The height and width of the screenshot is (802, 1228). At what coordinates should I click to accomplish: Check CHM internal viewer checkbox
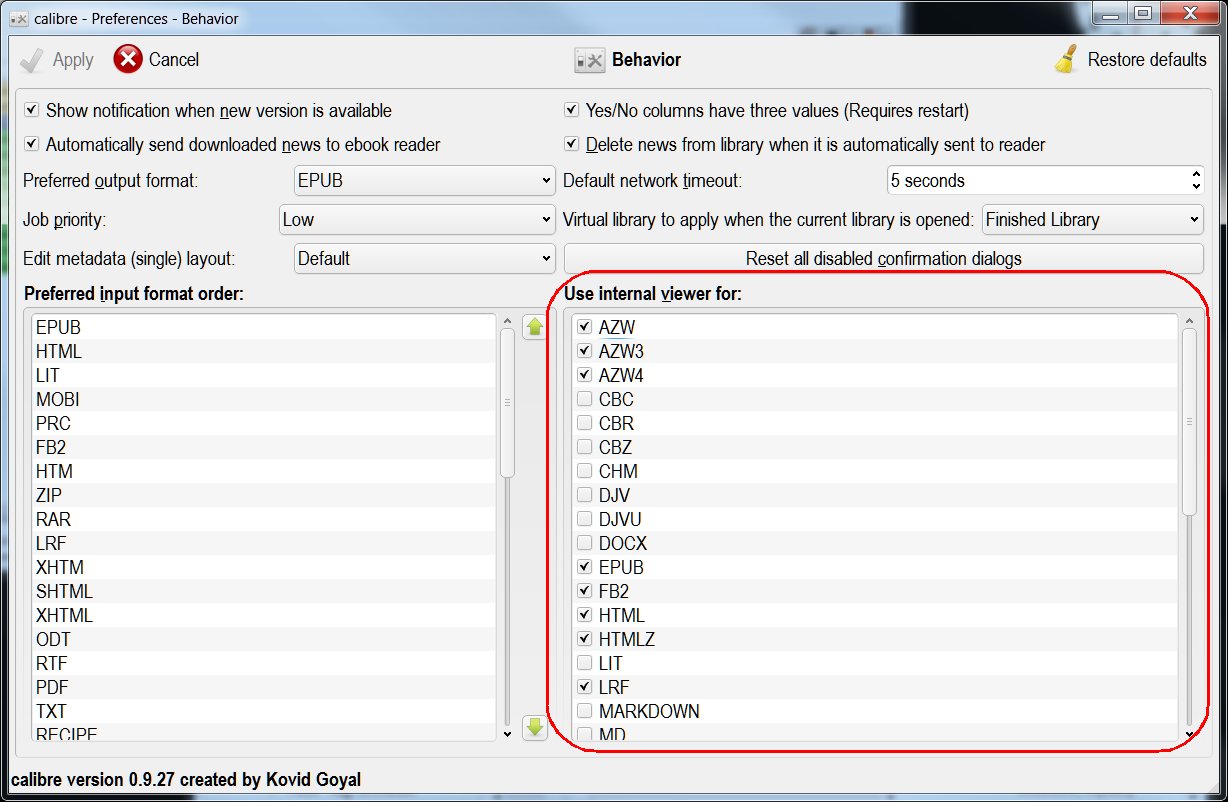pyautogui.click(x=585, y=471)
